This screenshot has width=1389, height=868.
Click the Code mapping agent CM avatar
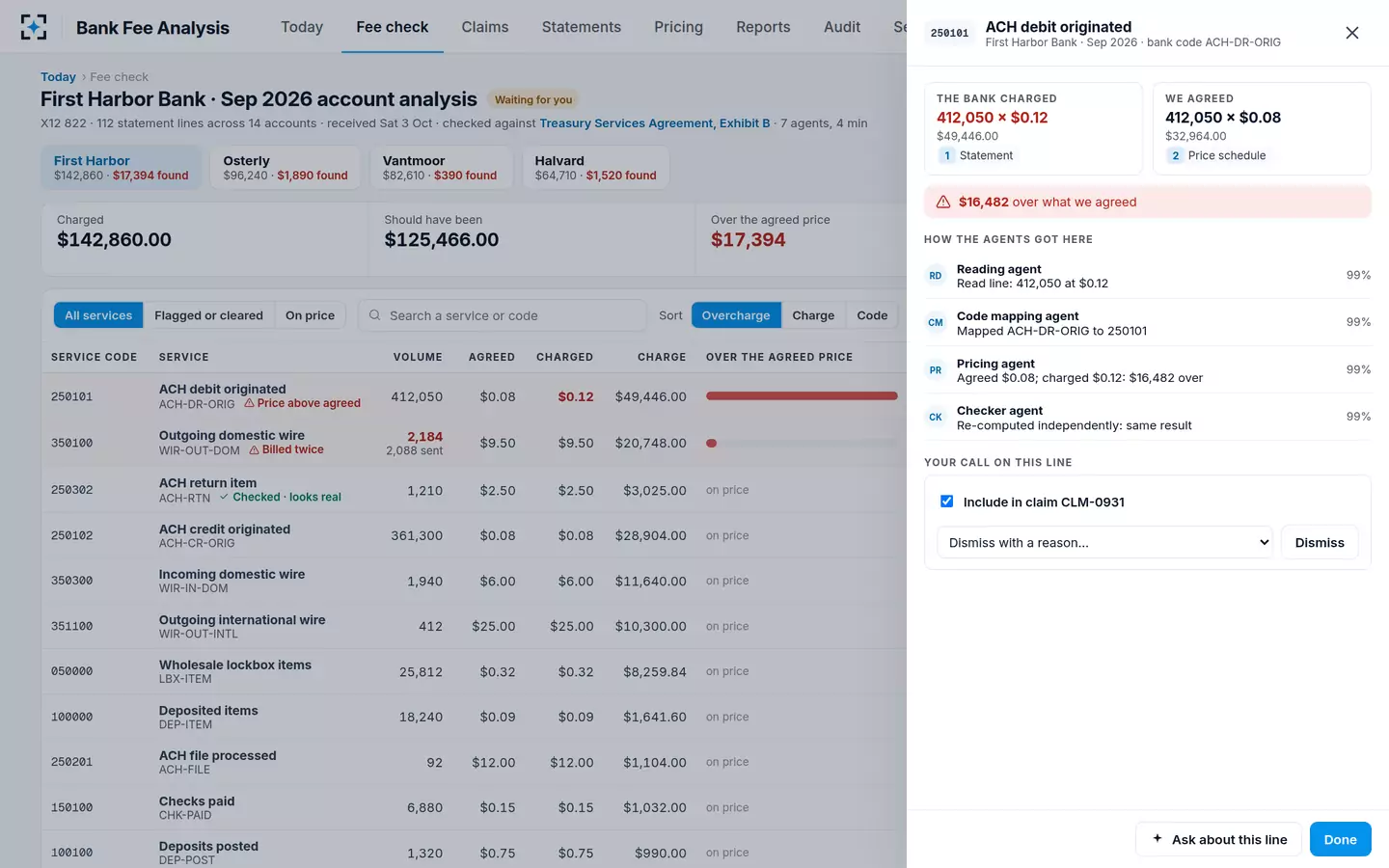point(936,323)
